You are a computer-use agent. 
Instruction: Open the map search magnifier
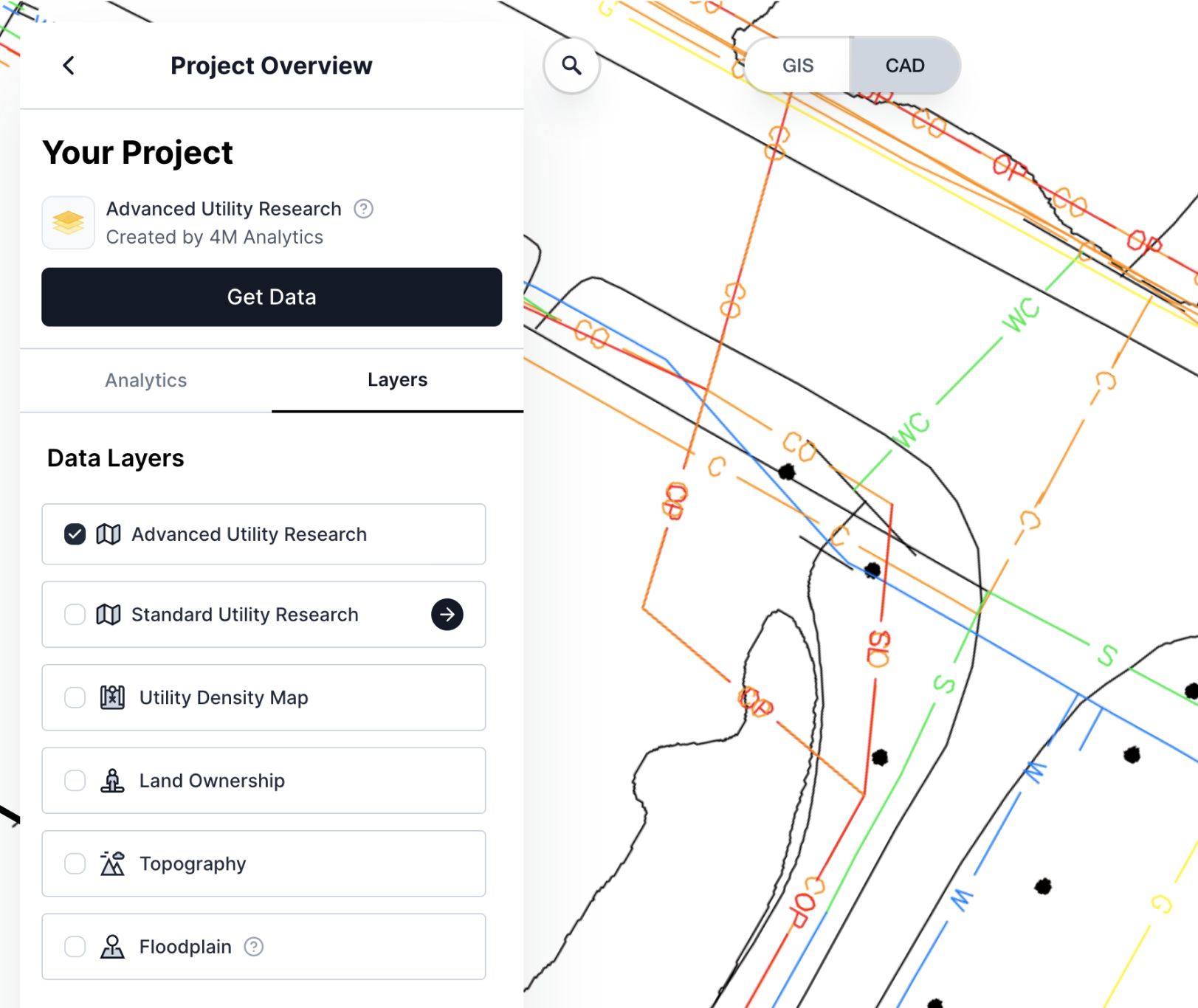tap(572, 65)
